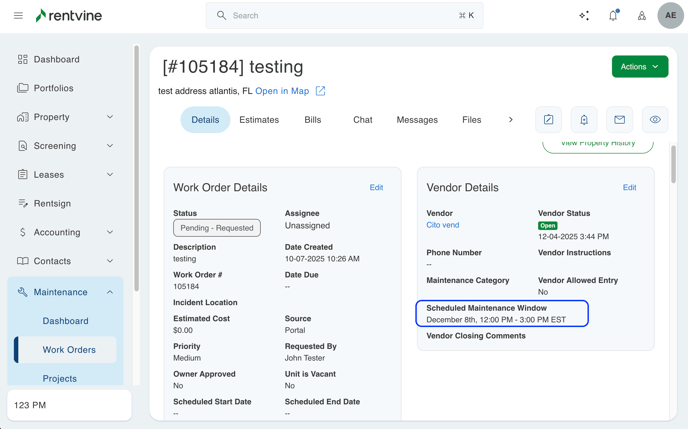Show more tabs with right chevron
This screenshot has width=688, height=429.
(x=511, y=120)
